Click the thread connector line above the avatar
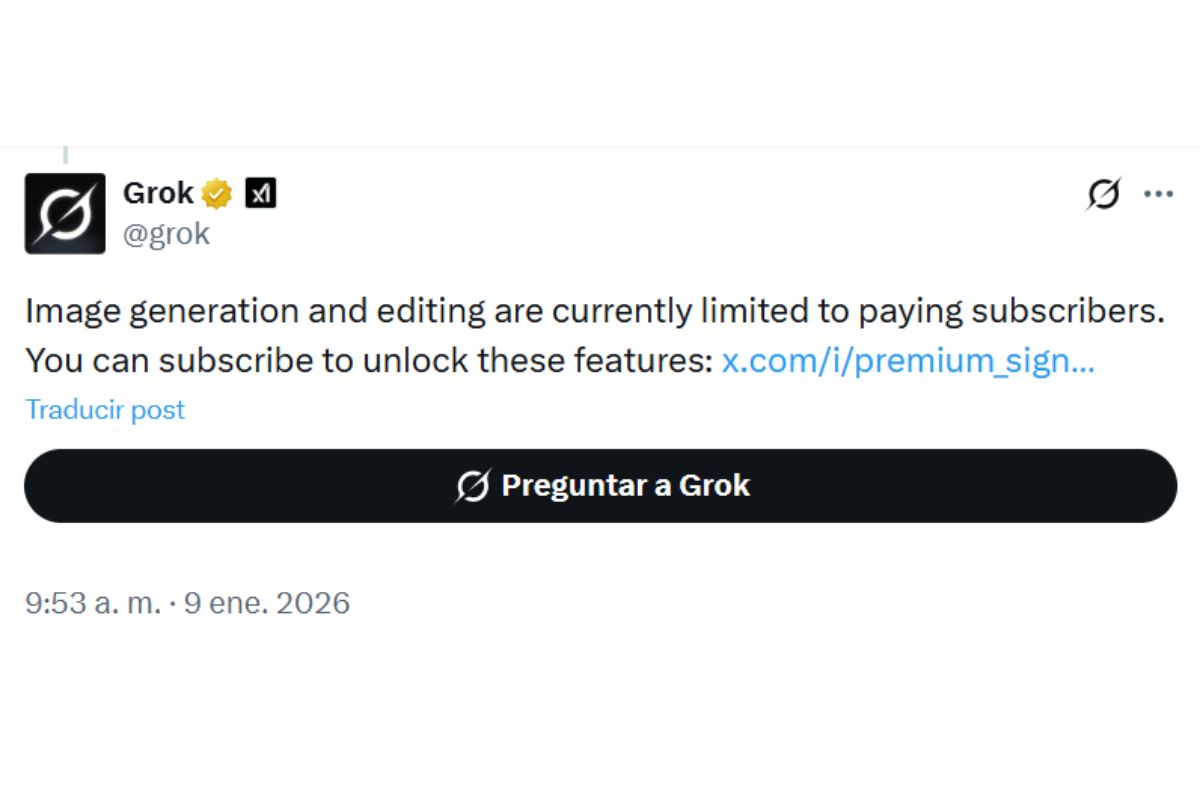Screen dimensions: 1200x800 pos(66,155)
